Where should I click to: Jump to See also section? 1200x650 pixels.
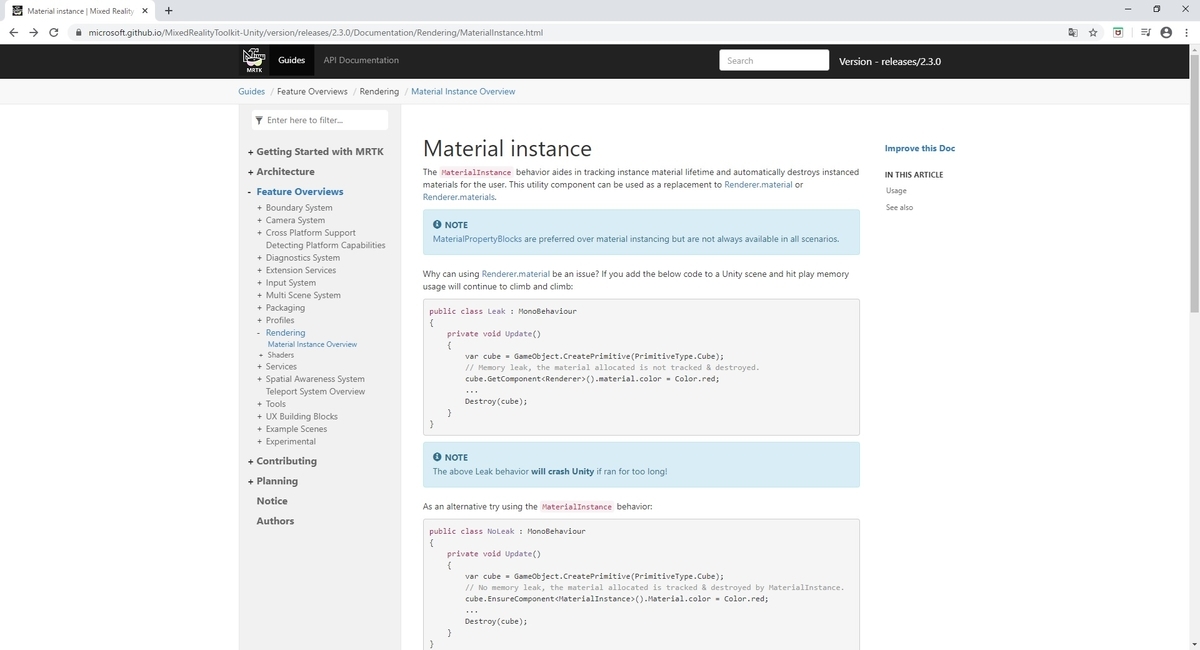[899, 207]
